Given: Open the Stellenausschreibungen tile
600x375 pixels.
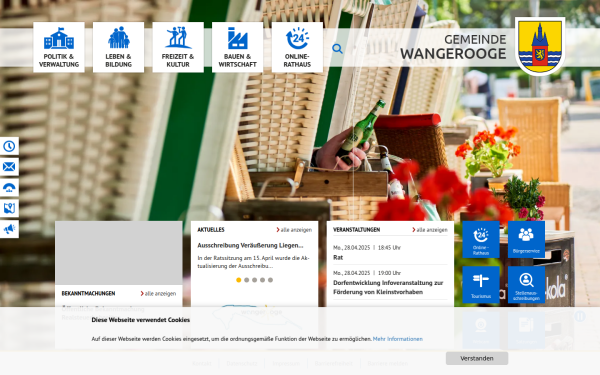Looking at the screenshot, I should click(x=527, y=285).
